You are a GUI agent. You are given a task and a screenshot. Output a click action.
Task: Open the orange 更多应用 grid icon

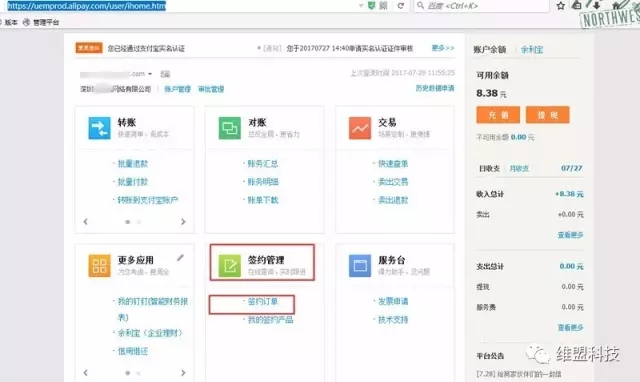tap(99, 266)
